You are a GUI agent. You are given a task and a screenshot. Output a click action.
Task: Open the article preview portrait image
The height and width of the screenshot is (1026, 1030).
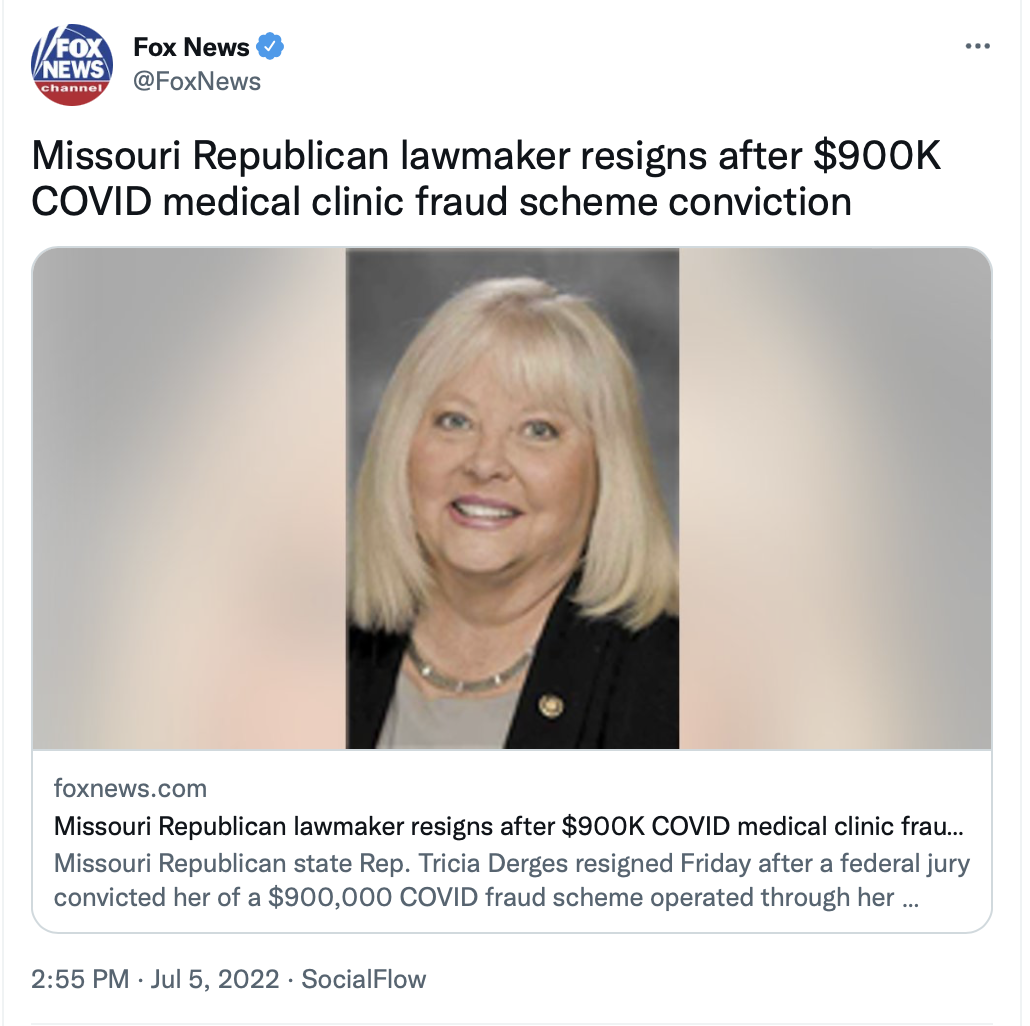512,499
